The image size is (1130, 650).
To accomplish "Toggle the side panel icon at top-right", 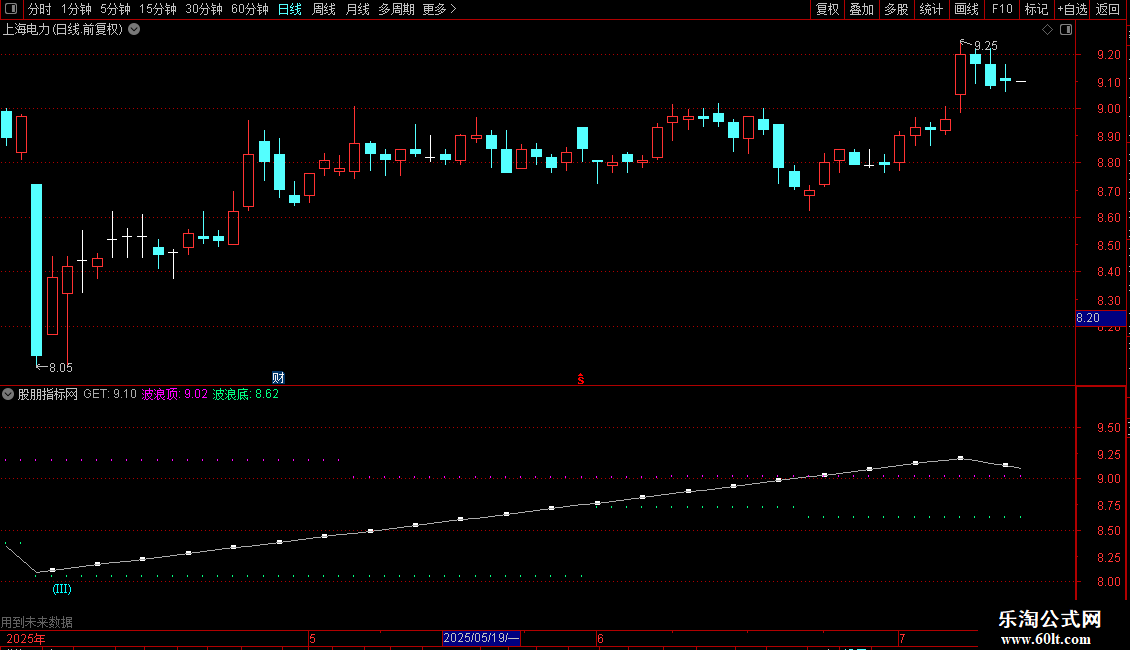I will coord(1066,30).
